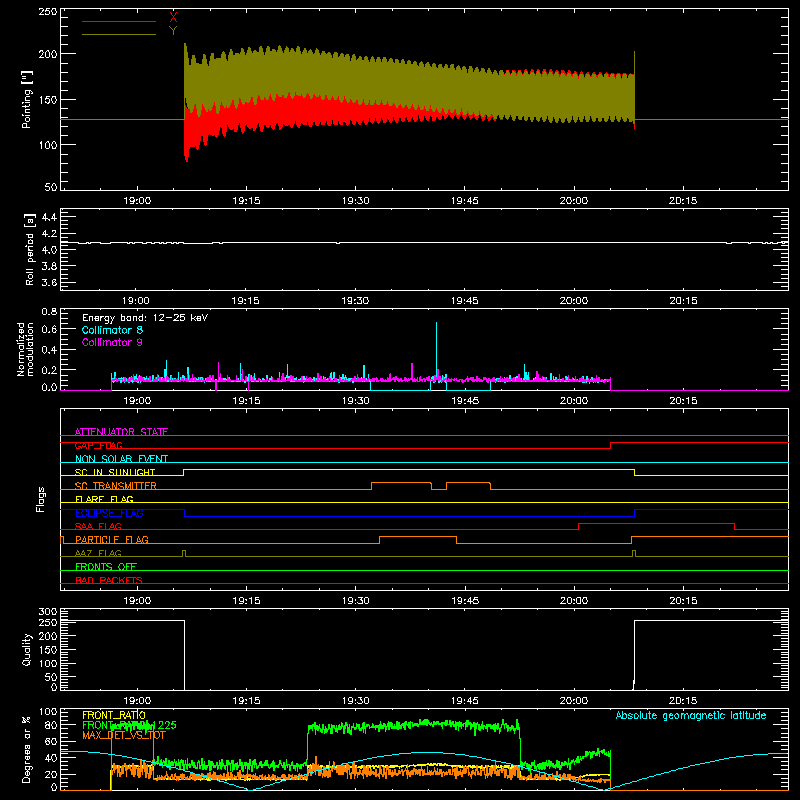Image resolution: width=800 pixels, height=800 pixels.
Task: Select the PARTICLE_FLAG label
Action: pos(112,540)
